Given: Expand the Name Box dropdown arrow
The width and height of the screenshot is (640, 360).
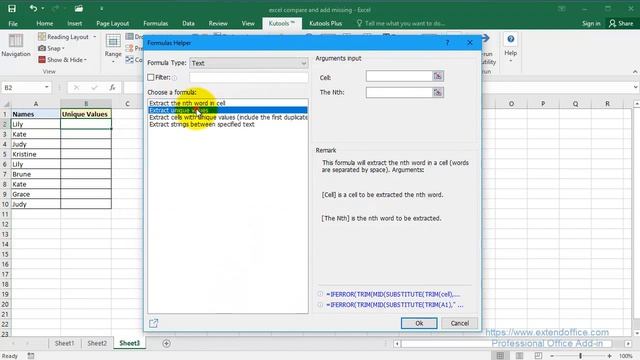Looking at the screenshot, I should [47, 87].
